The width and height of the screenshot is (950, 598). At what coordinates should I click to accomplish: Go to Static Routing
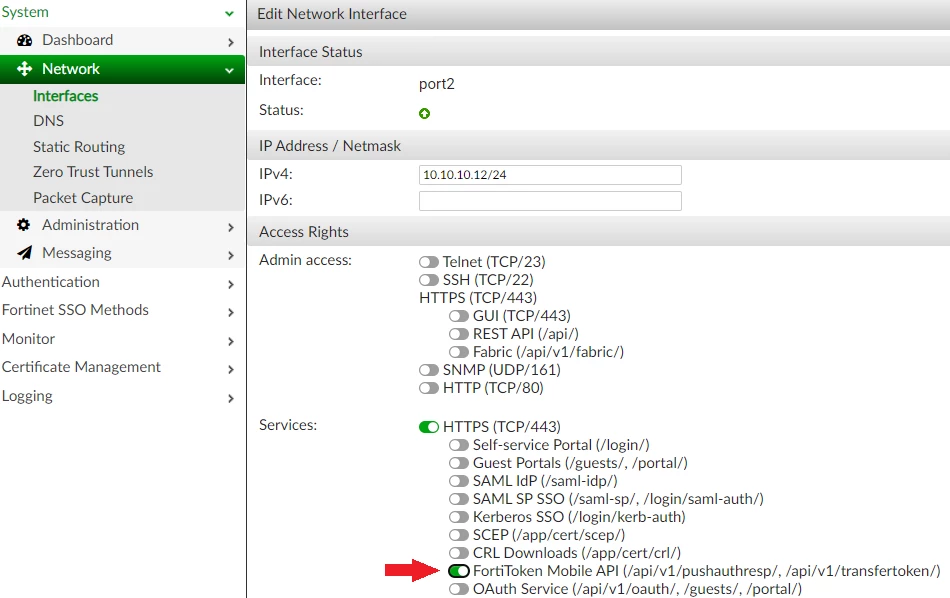[x=79, y=147]
